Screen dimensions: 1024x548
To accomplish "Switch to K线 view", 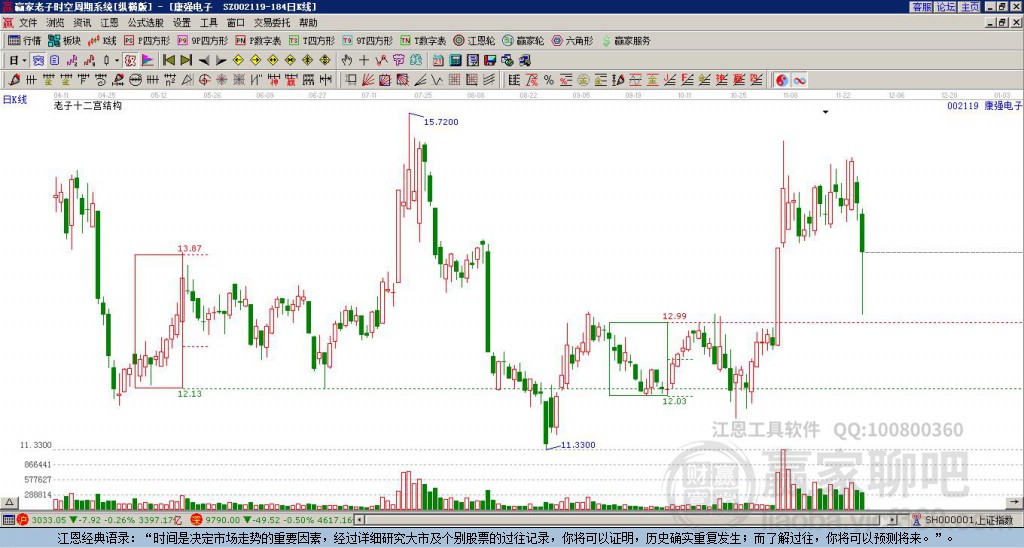I will pos(102,40).
